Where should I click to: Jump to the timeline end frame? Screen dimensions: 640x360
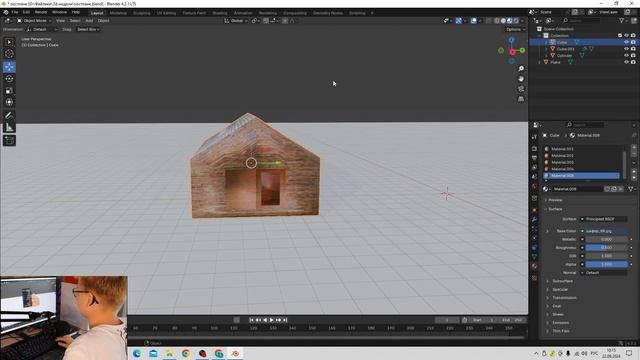(x=285, y=320)
